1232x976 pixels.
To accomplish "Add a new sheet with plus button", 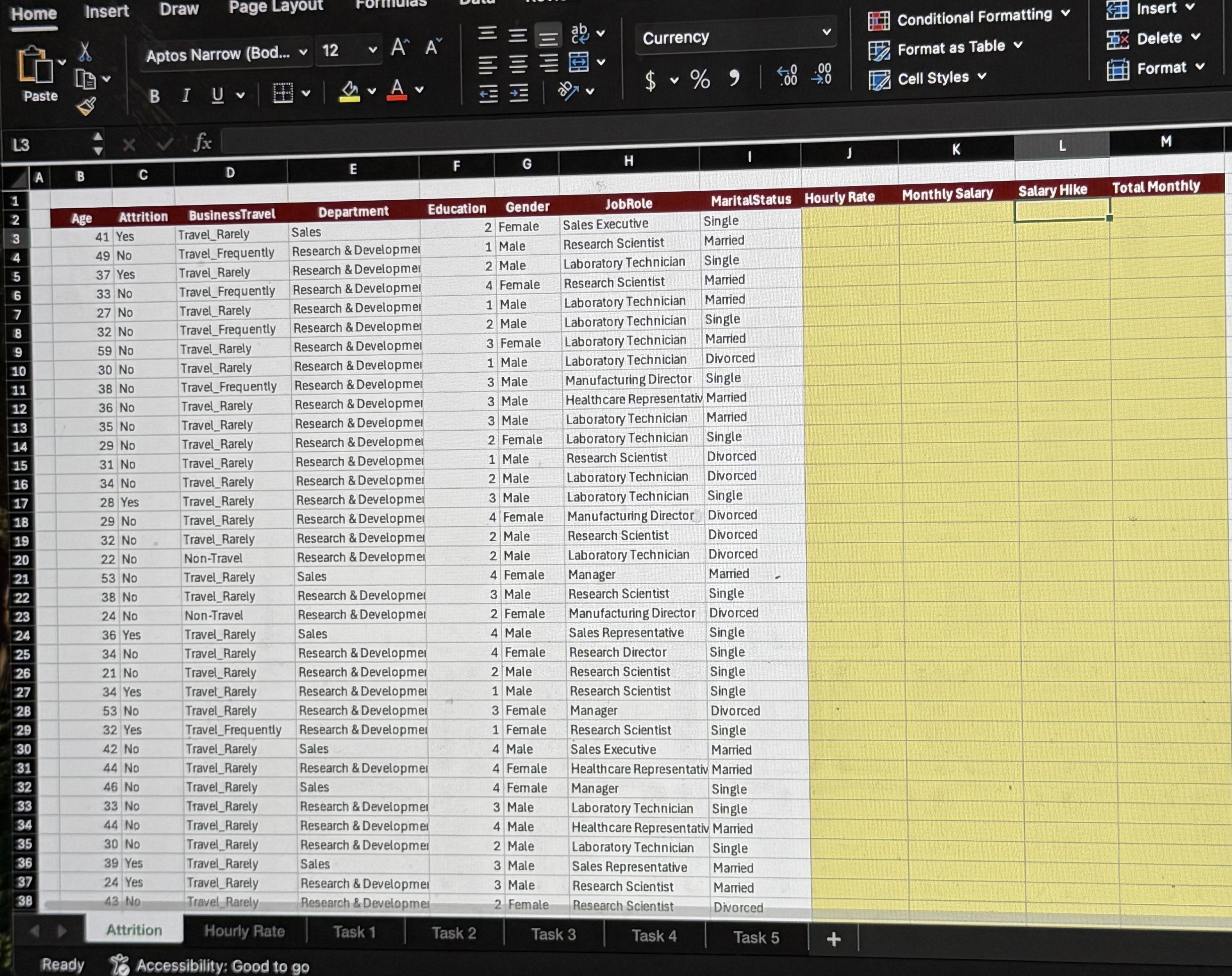I will [x=833, y=938].
